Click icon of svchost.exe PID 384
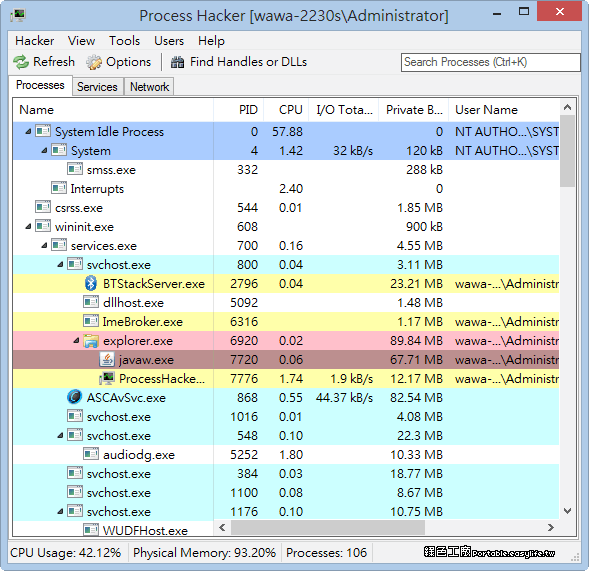Image resolution: width=589 pixels, height=571 pixels. point(75,473)
